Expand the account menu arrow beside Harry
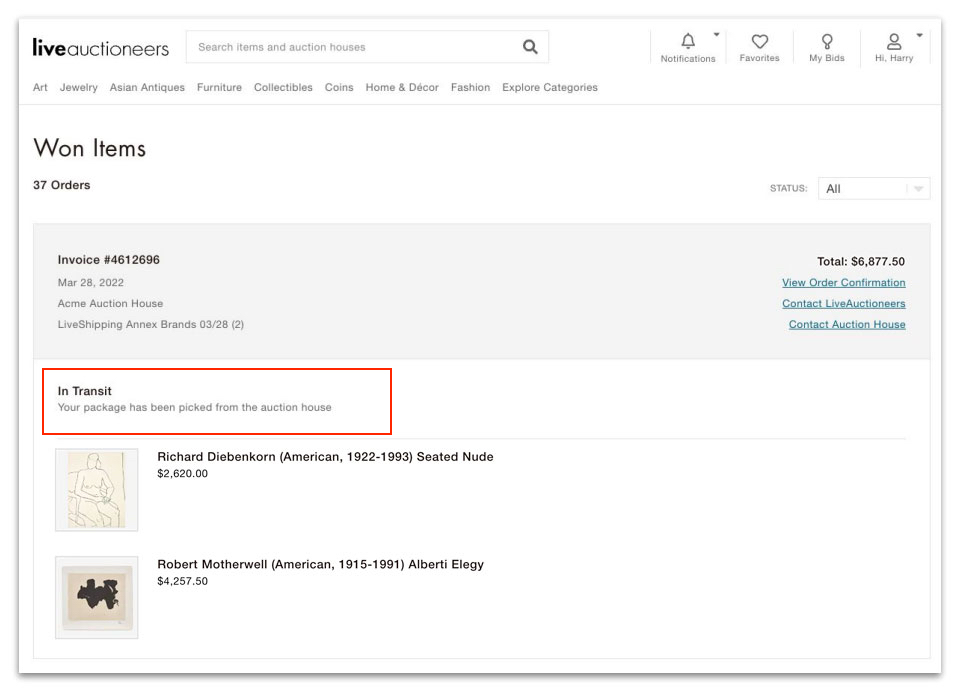The image size is (970, 694). [919, 34]
